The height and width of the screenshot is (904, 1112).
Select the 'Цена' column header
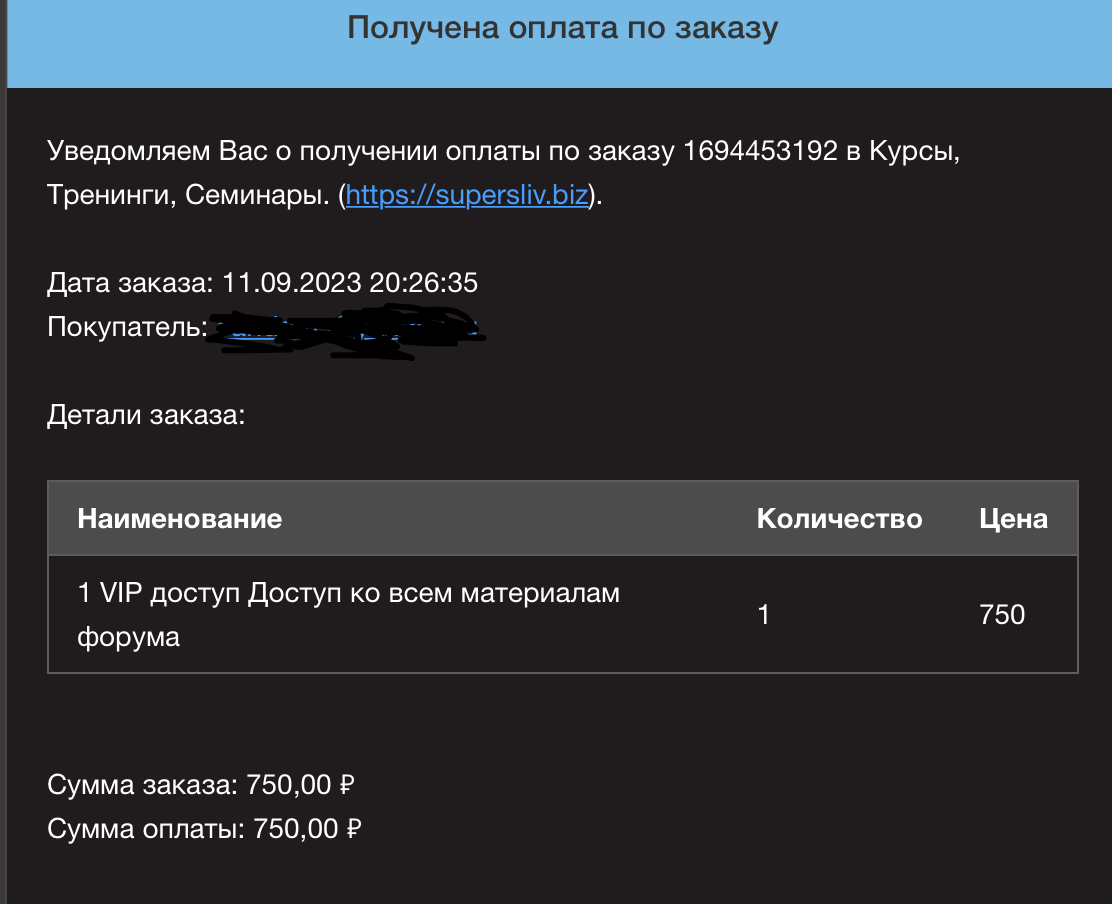[x=1013, y=518]
